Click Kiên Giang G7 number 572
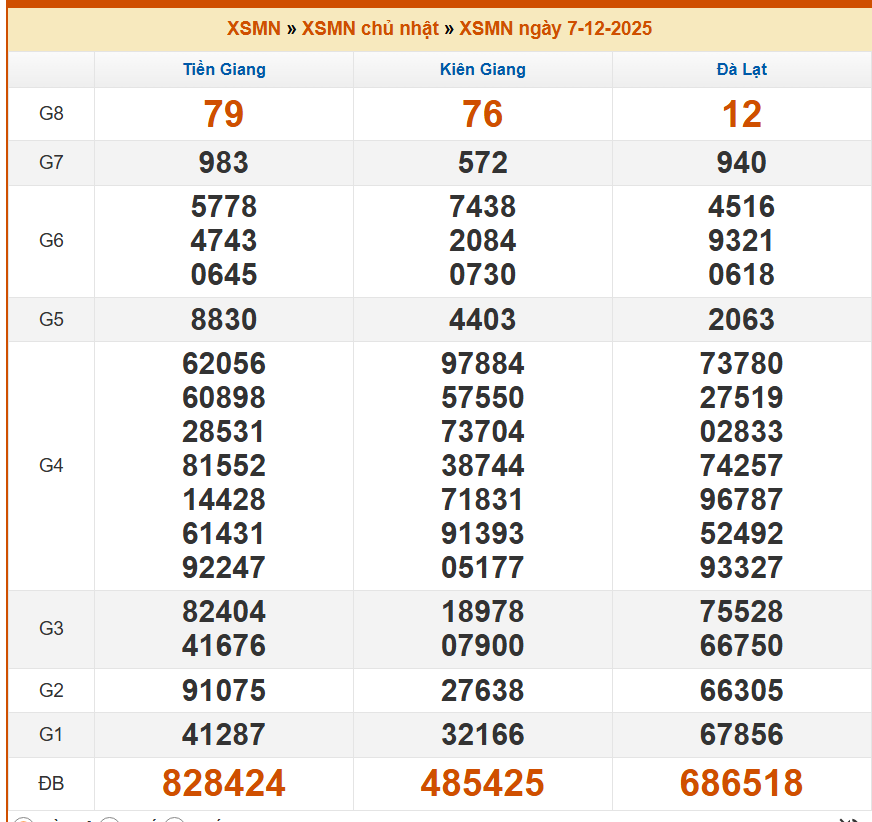This screenshot has height=822, width=872. 482,163
